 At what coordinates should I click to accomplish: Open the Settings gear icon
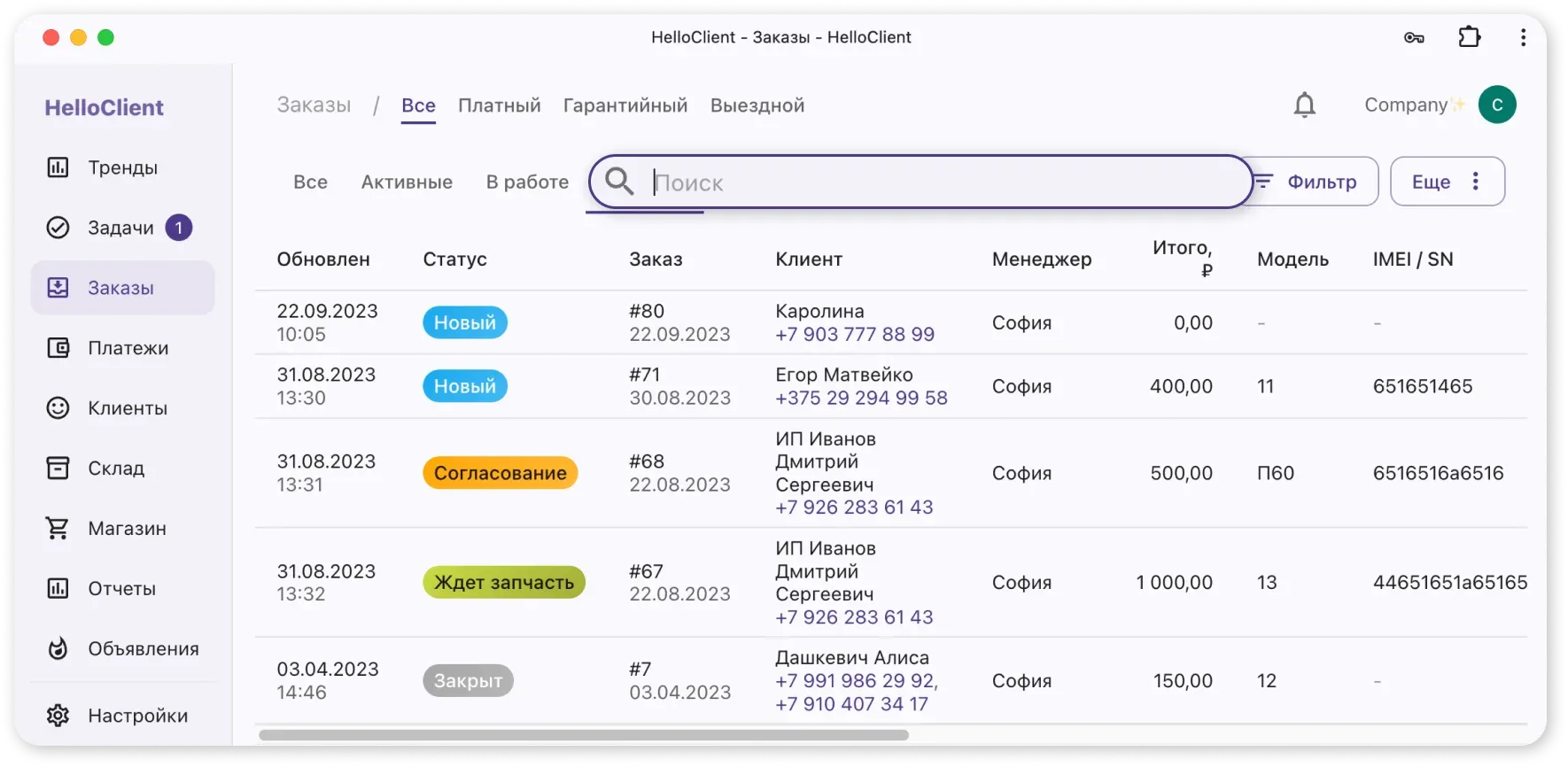click(58, 716)
